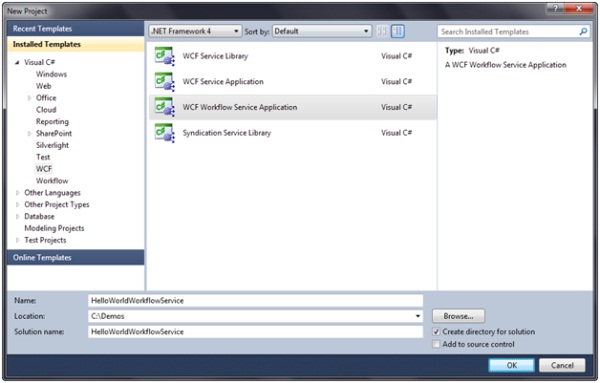The image size is (600, 383).
Task: Click the Browse... button
Action: click(x=458, y=316)
